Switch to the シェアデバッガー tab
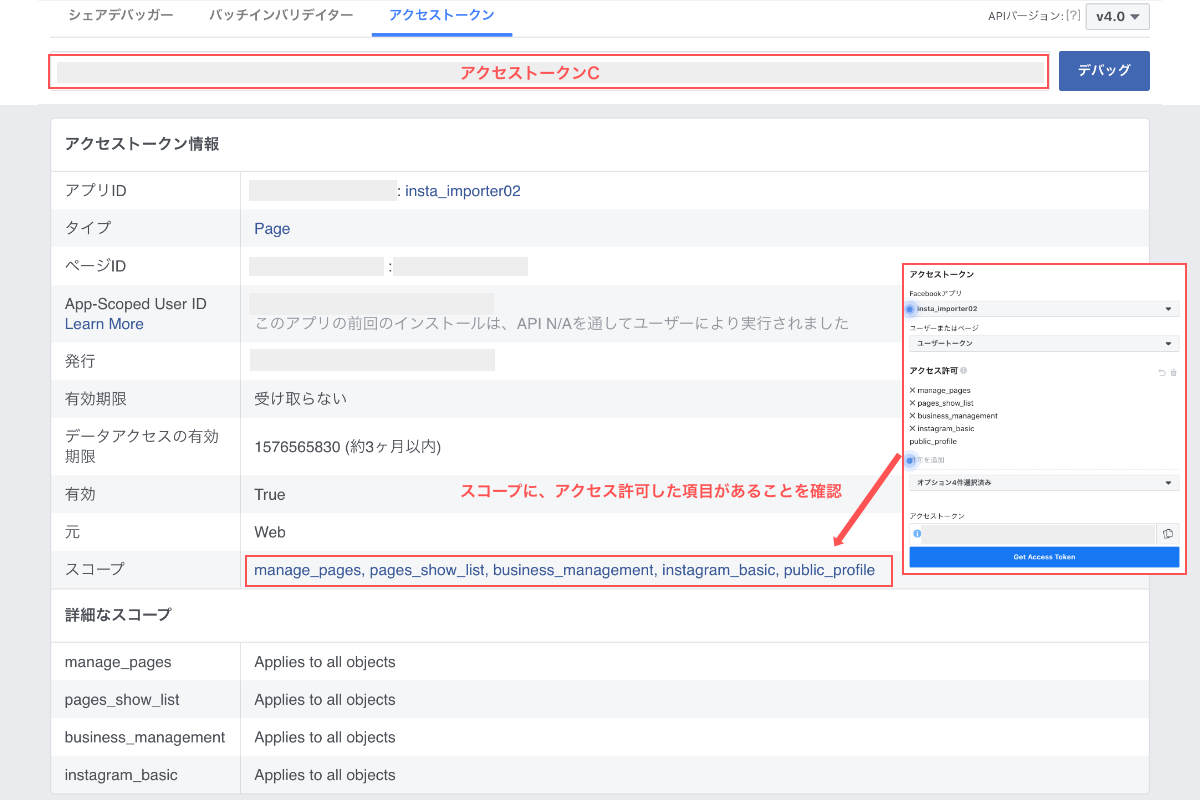 (x=120, y=16)
